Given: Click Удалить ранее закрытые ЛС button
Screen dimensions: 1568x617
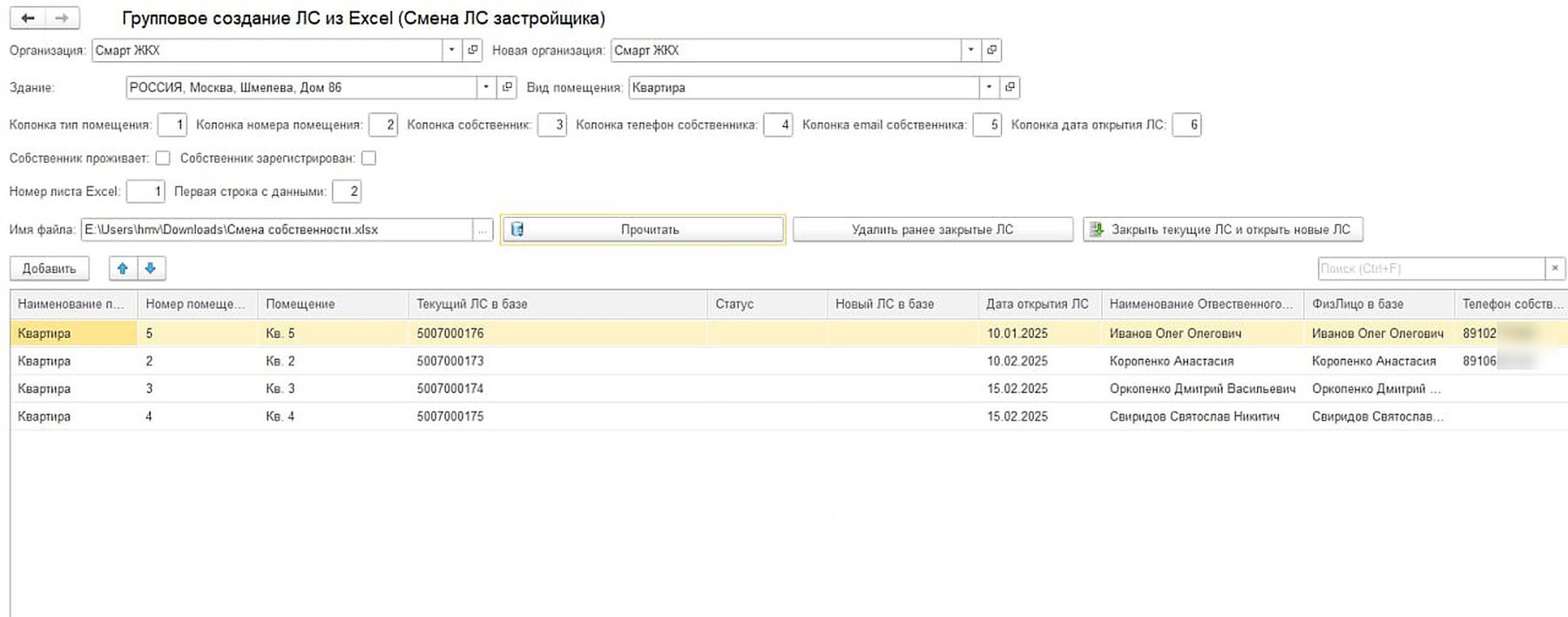Looking at the screenshot, I should (932, 230).
